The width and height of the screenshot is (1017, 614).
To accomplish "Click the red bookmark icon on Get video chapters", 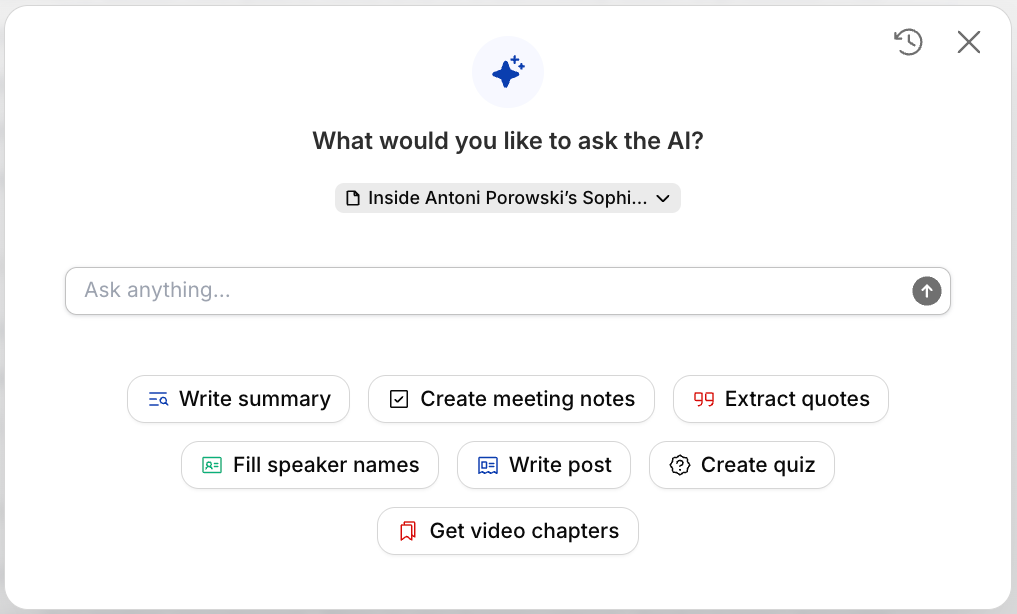I will pyautogui.click(x=406, y=531).
